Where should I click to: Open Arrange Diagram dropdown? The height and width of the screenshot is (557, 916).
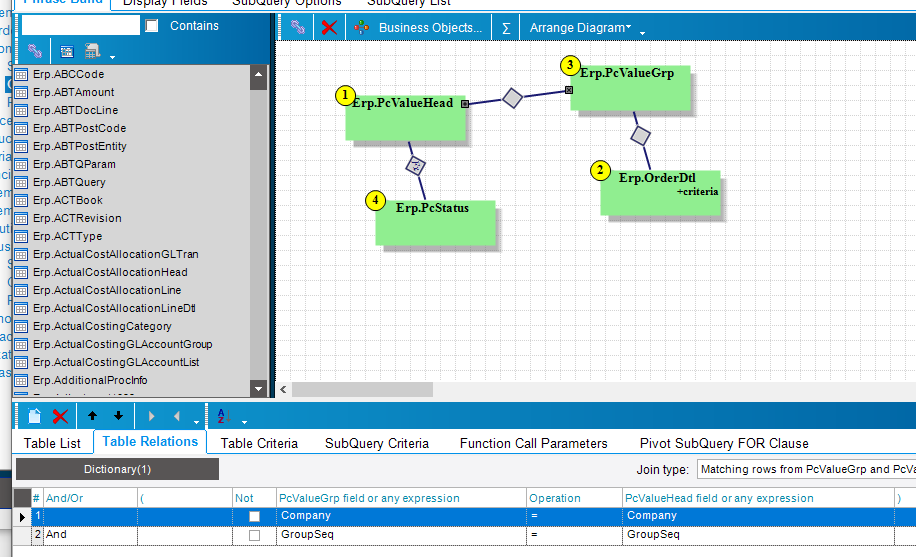580,27
